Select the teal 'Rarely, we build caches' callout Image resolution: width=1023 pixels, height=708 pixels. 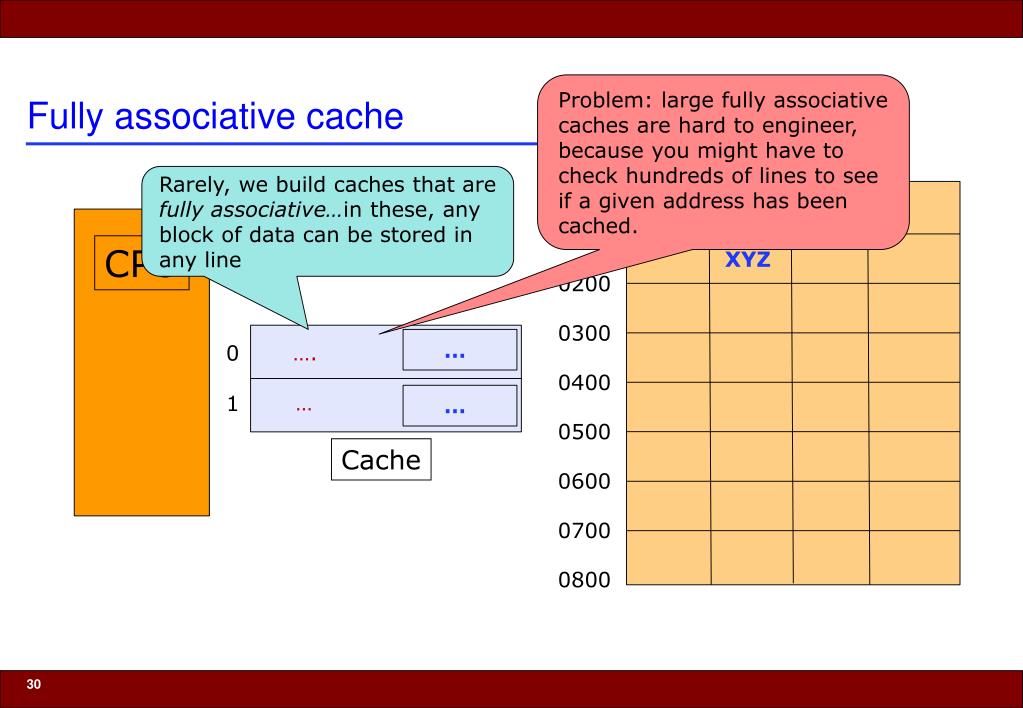click(x=328, y=221)
